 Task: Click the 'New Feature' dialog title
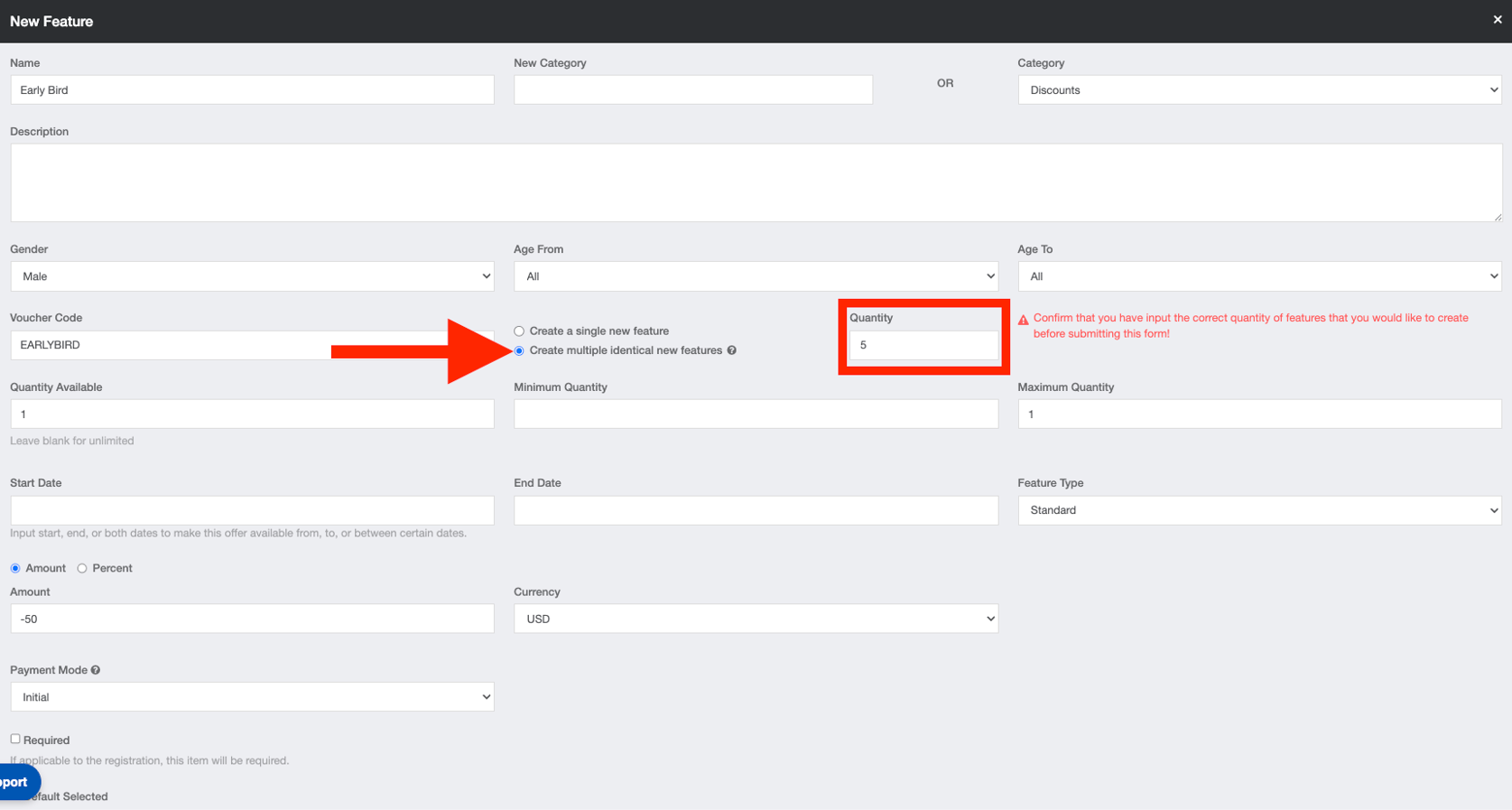tap(51, 22)
